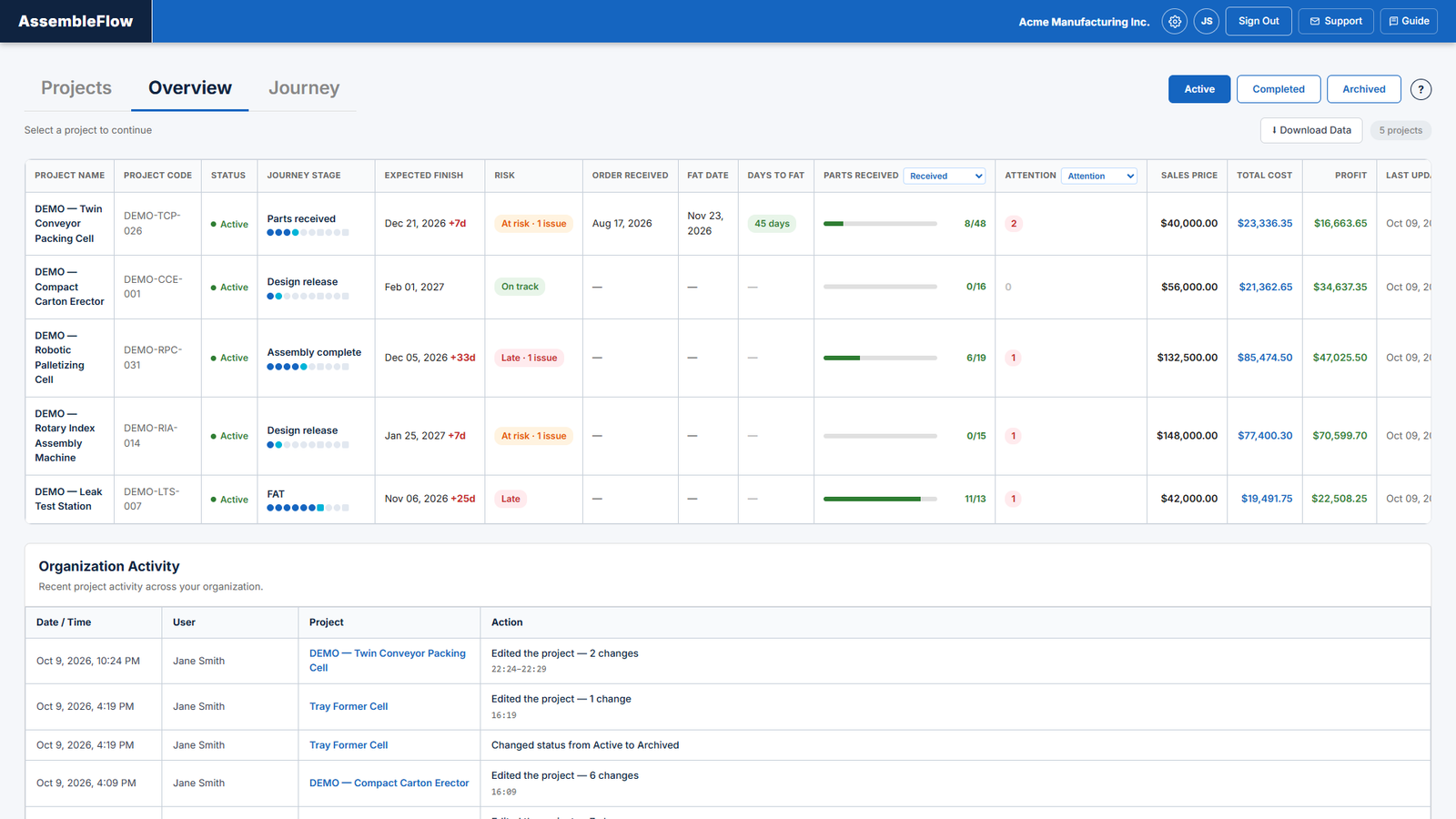
Task: Click attention count badge showing 2
Action: click(1014, 224)
